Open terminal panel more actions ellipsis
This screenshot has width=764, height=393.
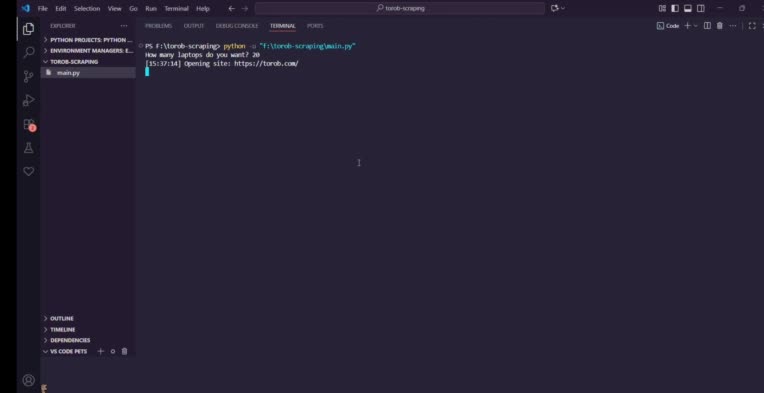point(733,26)
